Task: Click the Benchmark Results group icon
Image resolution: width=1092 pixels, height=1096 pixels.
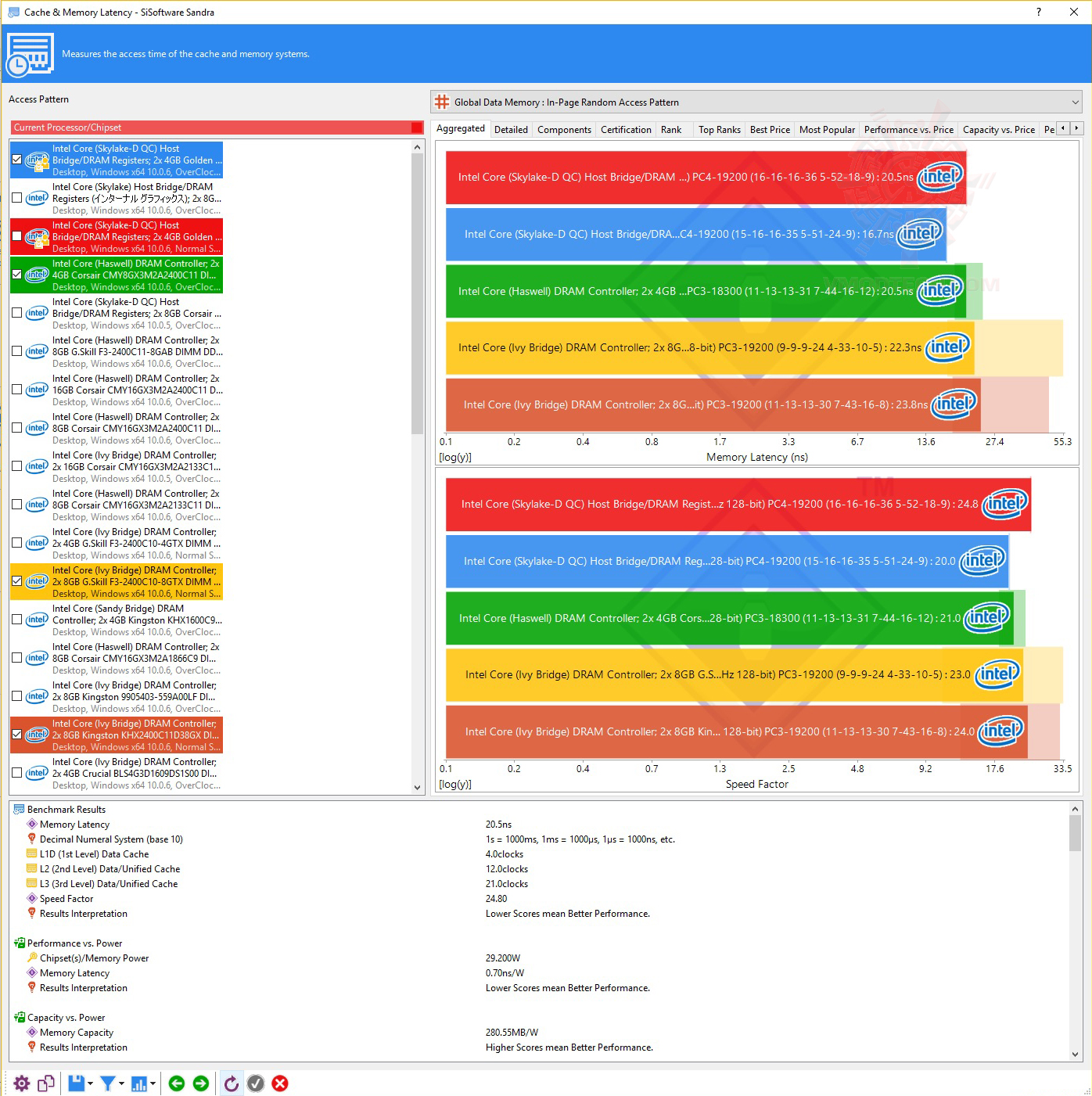Action: click(x=19, y=809)
